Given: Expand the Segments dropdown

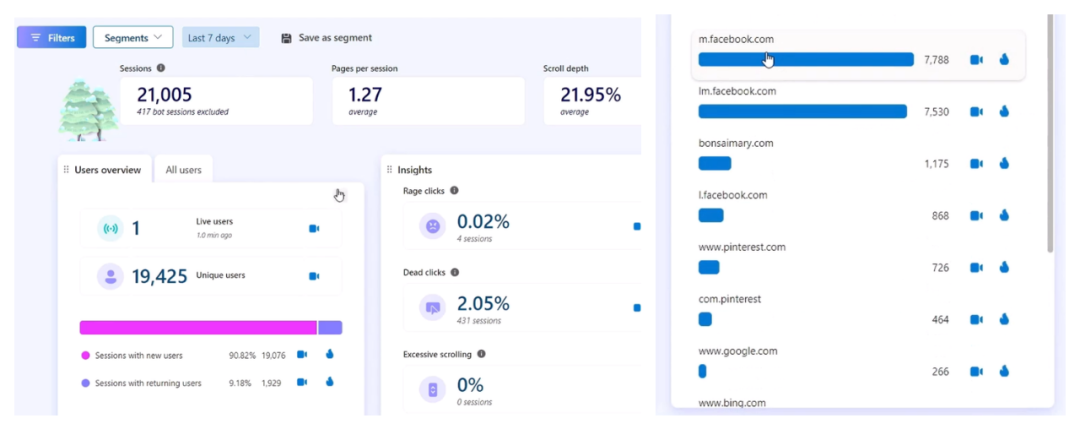Looking at the screenshot, I should pyautogui.click(x=133, y=38).
